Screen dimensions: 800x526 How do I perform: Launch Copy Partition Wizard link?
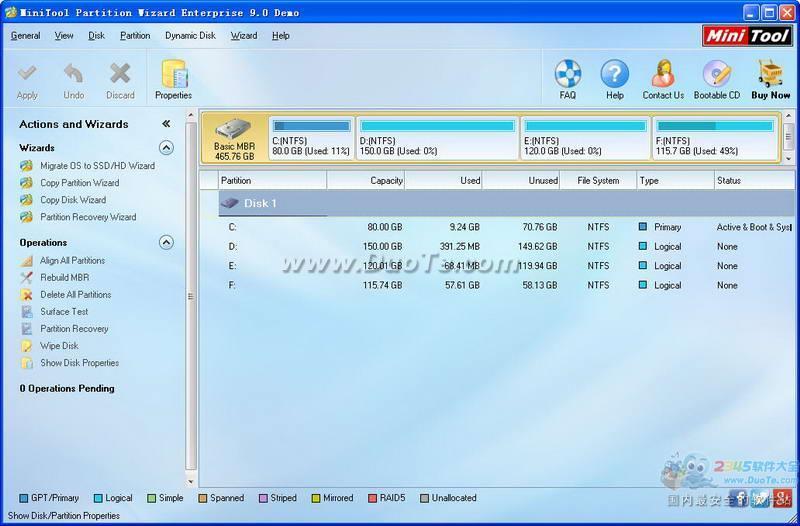click(x=80, y=183)
